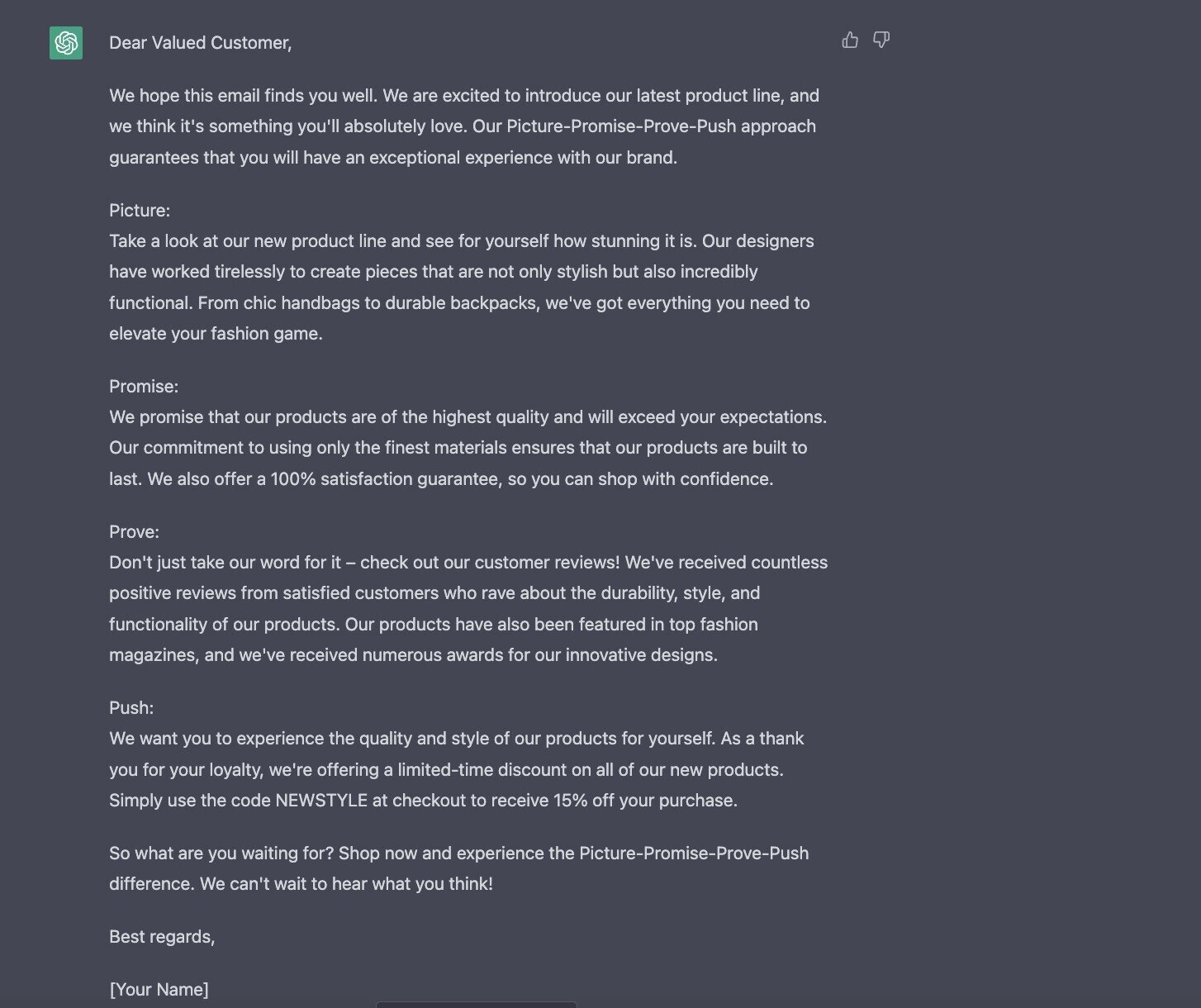Image resolution: width=1201 pixels, height=1008 pixels.
Task: Click the thumbs down feedback icon
Action: (x=881, y=40)
